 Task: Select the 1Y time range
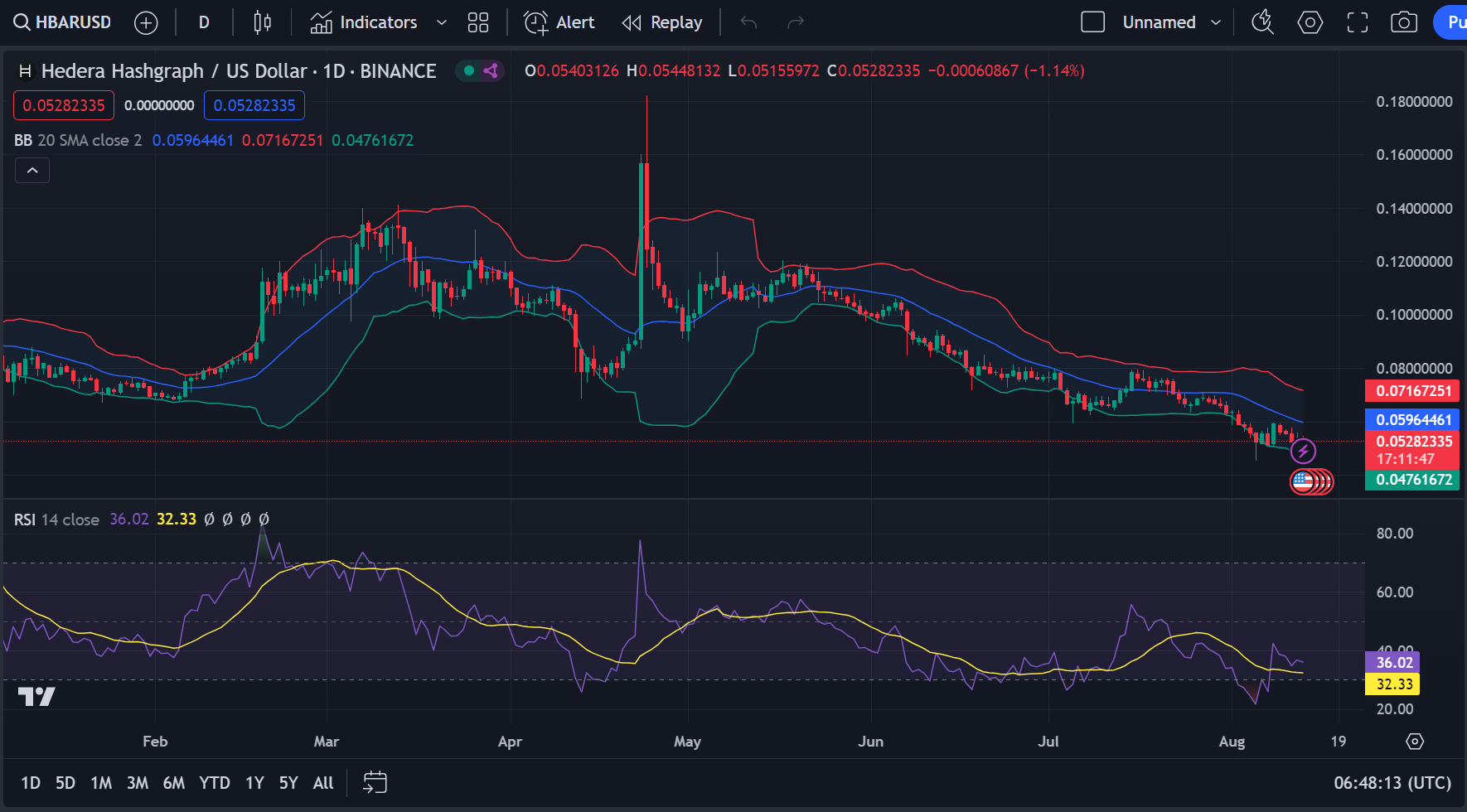(254, 783)
